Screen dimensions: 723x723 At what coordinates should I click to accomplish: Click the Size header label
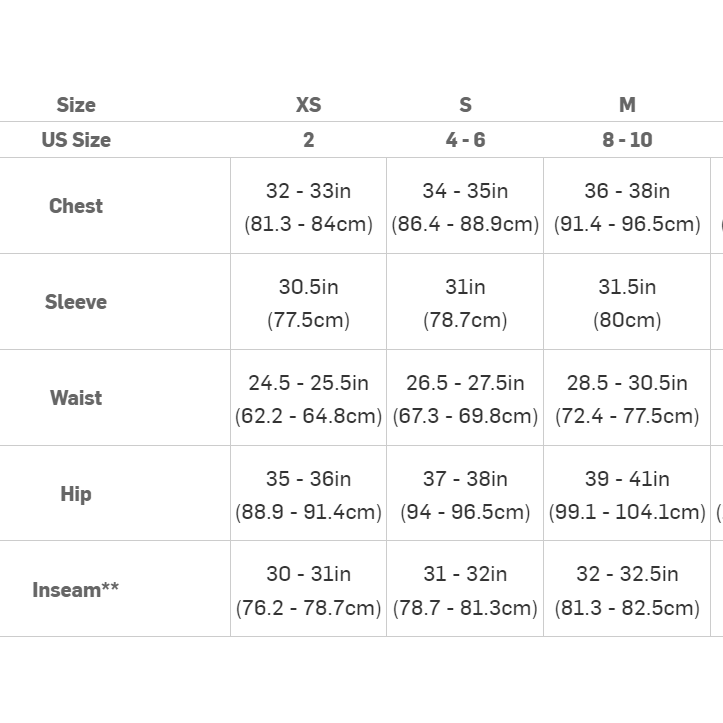click(76, 105)
